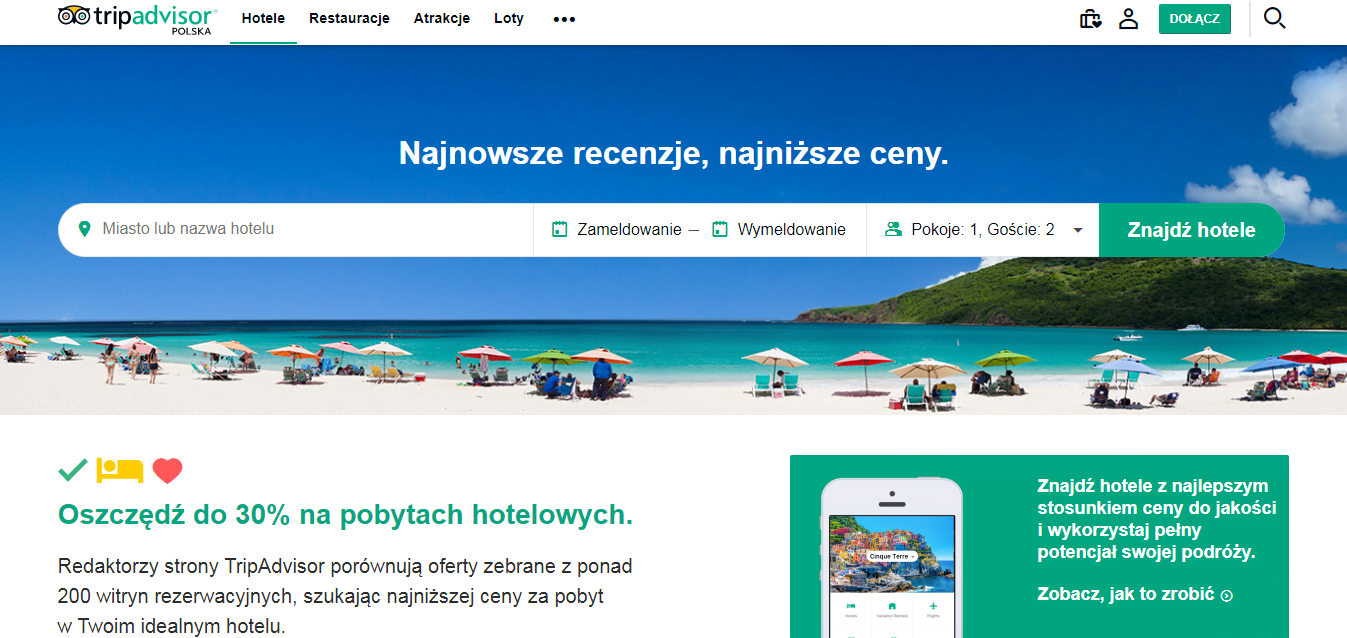Open more menu options via three dots
The width and height of the screenshot is (1347, 638).
(x=564, y=19)
